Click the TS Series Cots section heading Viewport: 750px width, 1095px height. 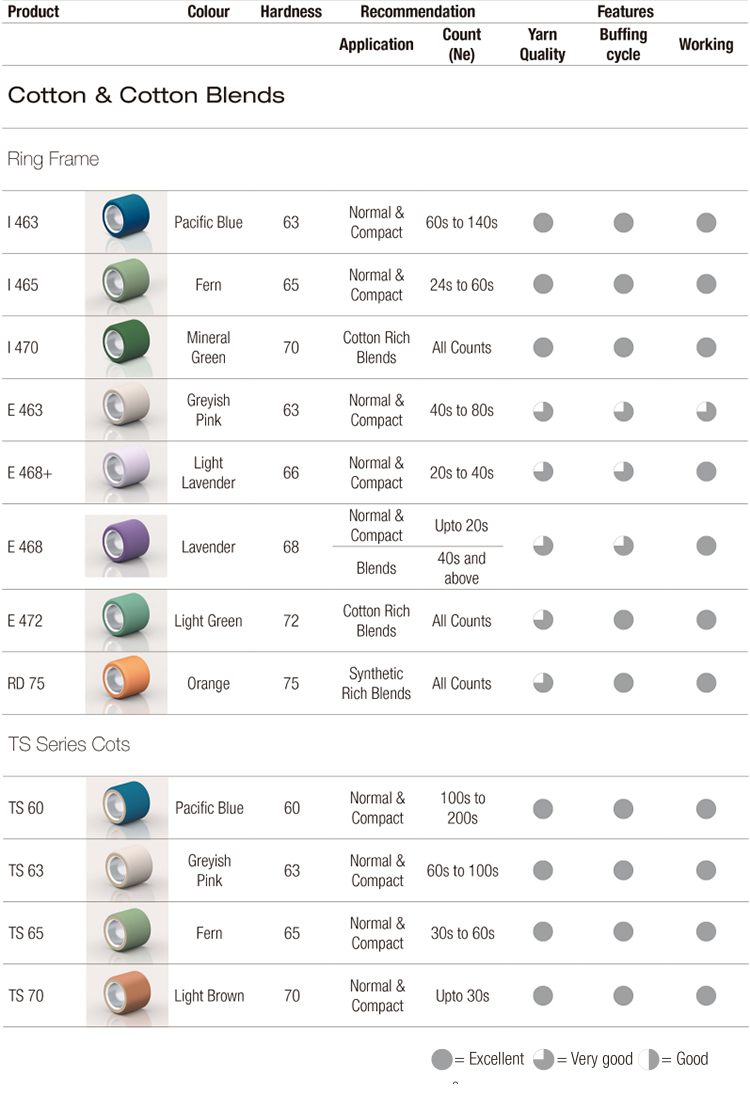click(68, 744)
